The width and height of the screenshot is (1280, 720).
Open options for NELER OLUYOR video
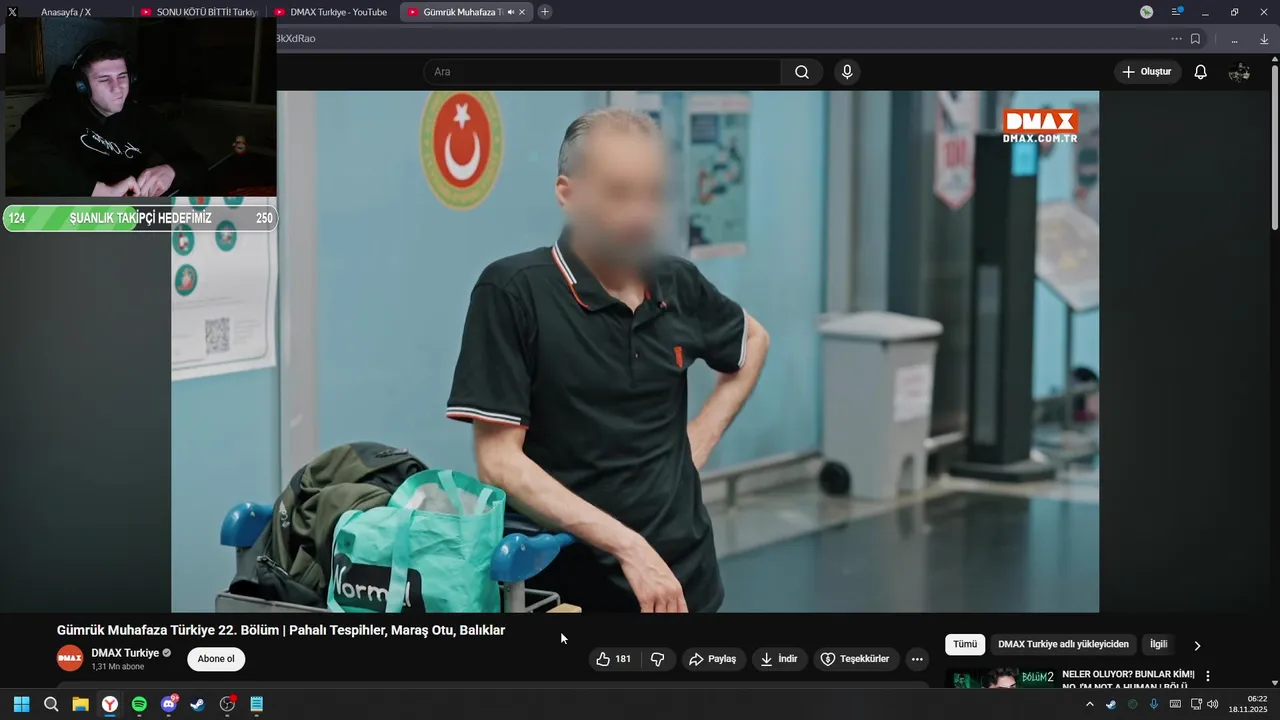click(x=1207, y=676)
